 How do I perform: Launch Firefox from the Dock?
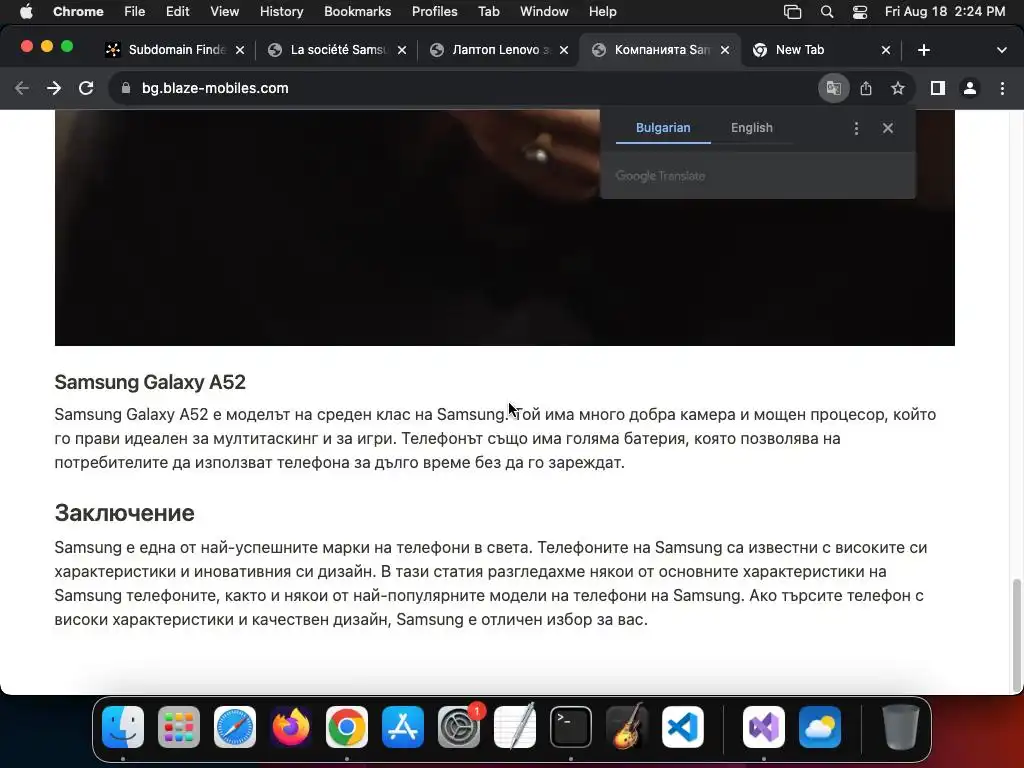pyautogui.click(x=291, y=727)
